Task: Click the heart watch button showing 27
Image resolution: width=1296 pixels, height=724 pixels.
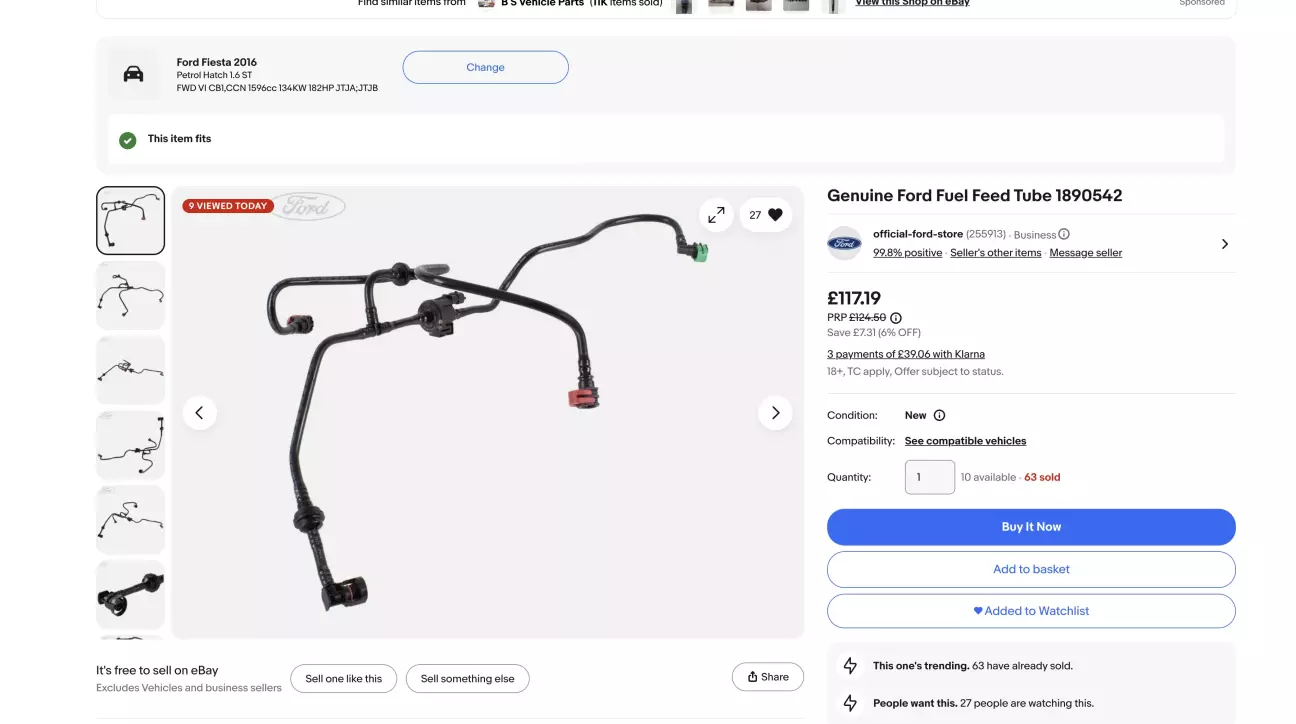Action: (766, 214)
